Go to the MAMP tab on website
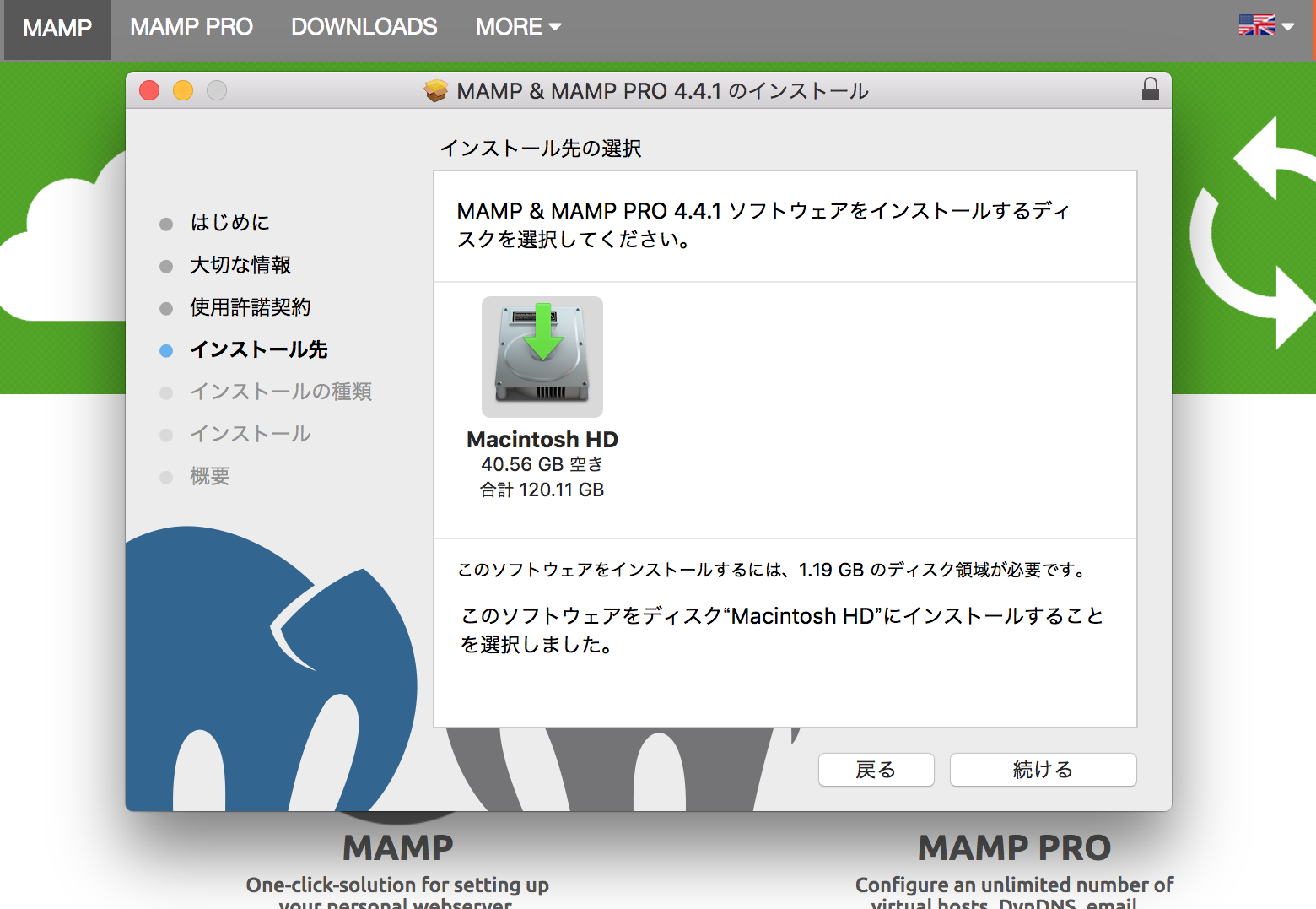This screenshot has height=909, width=1316. [57, 29]
